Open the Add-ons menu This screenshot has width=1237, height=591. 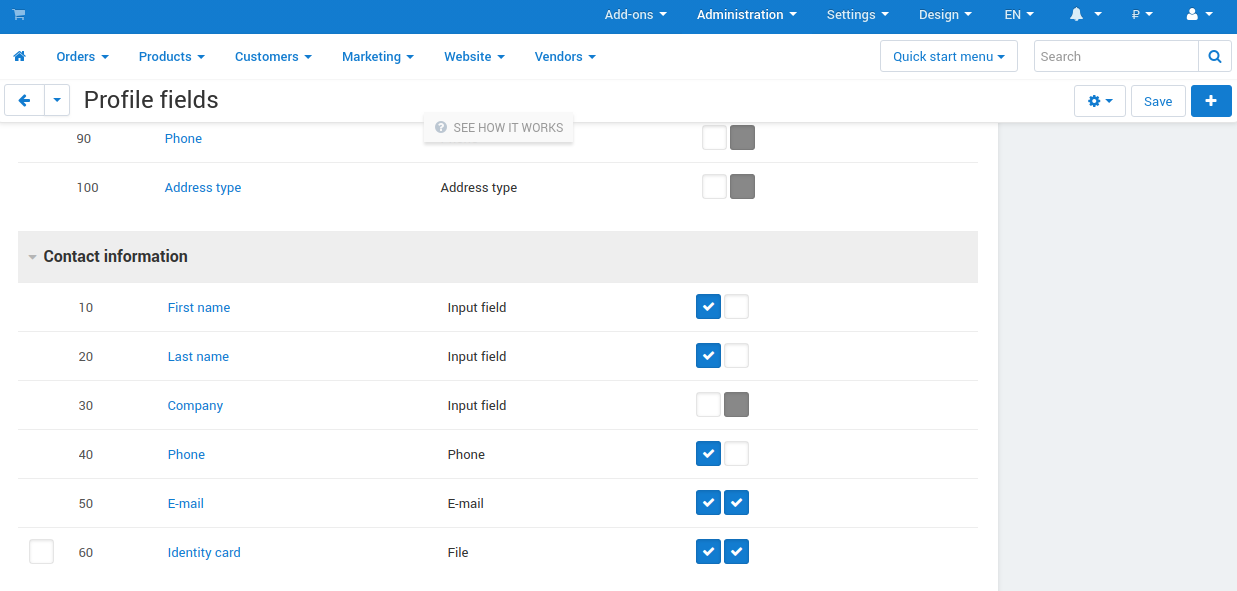click(636, 15)
